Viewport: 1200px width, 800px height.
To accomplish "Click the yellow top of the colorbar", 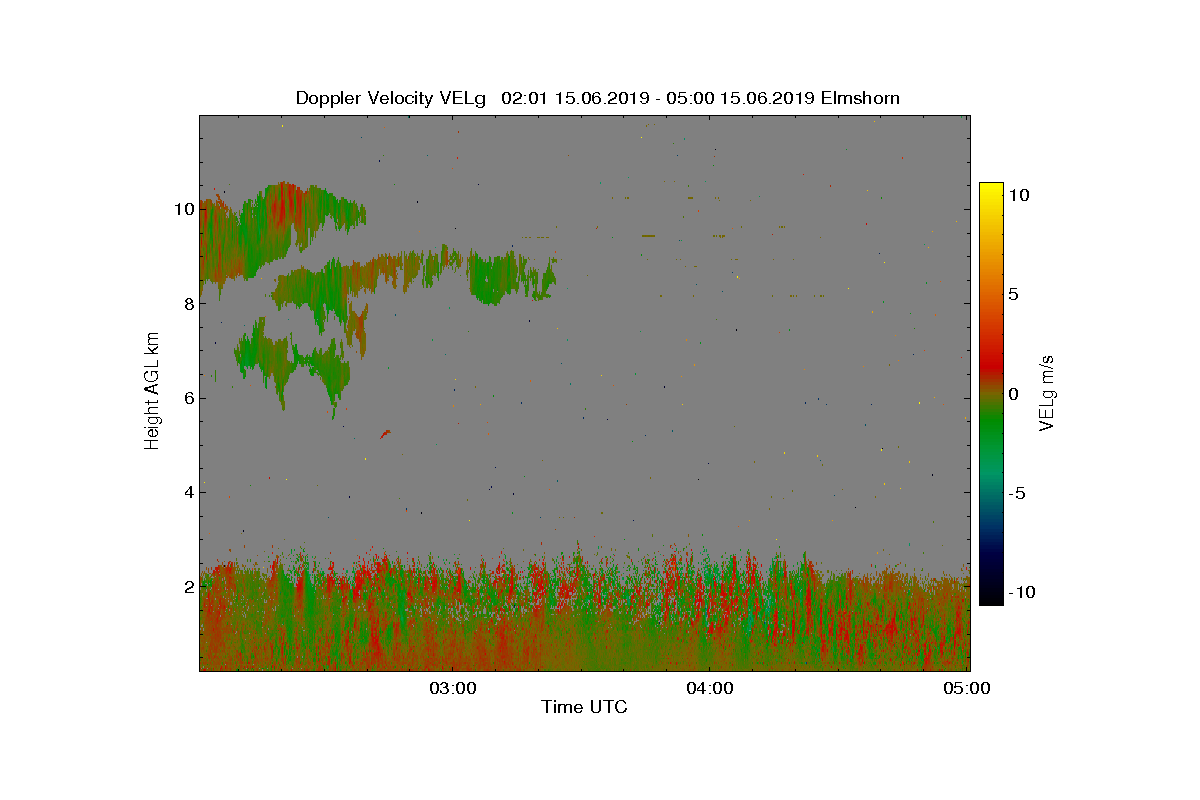I will (x=991, y=190).
